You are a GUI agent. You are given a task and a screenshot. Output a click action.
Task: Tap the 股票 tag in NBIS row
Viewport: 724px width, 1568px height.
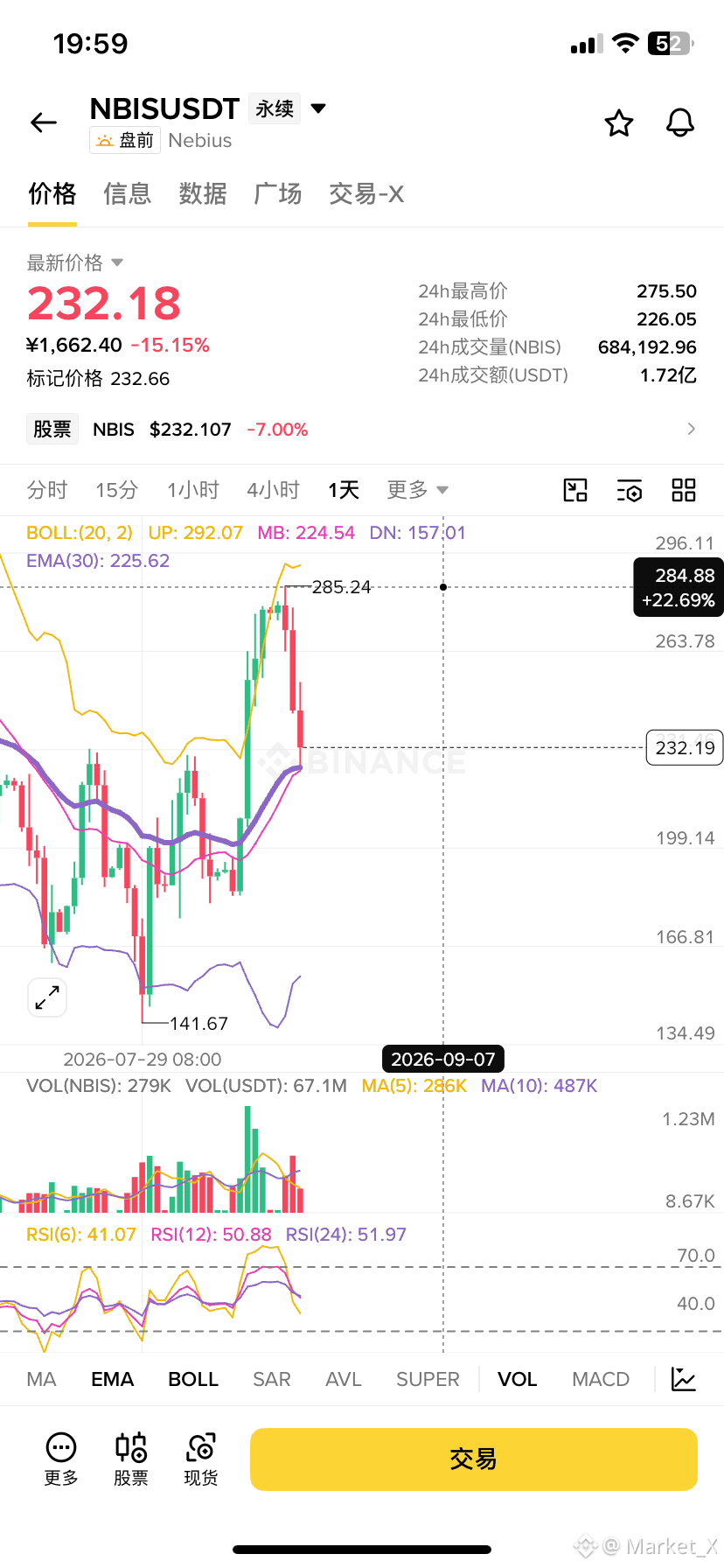(52, 429)
